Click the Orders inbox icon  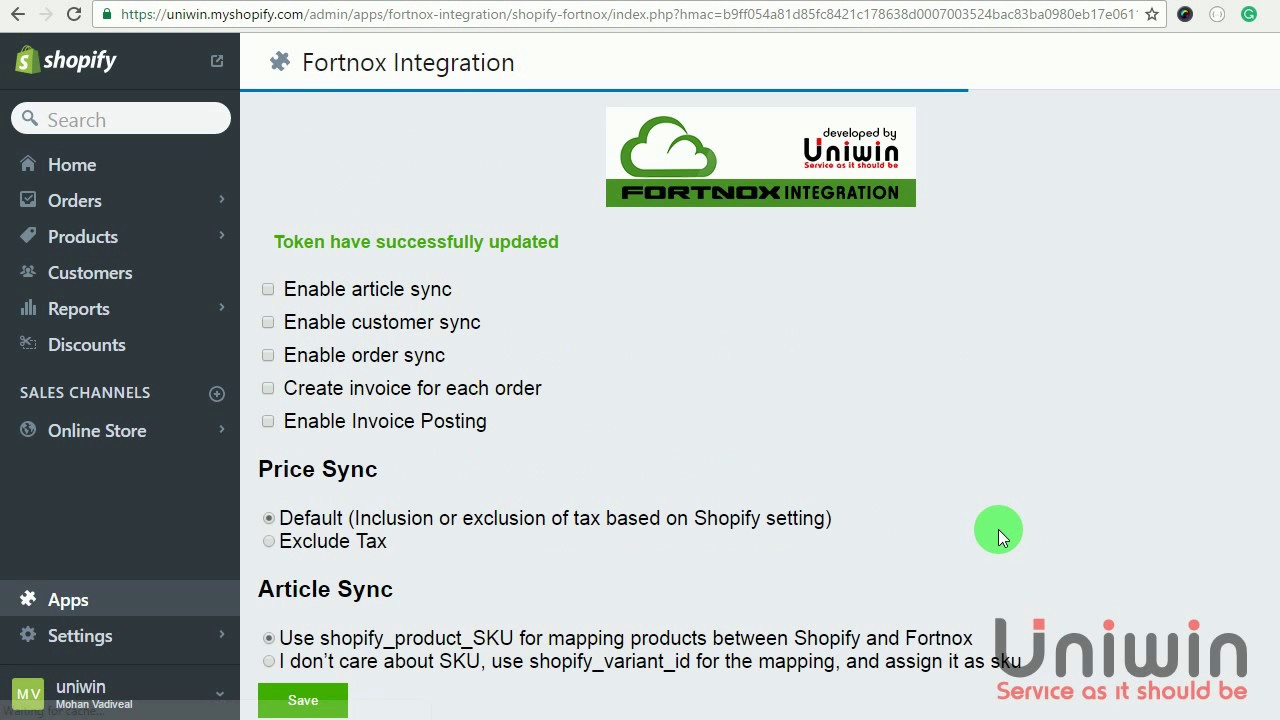pyautogui.click(x=28, y=200)
